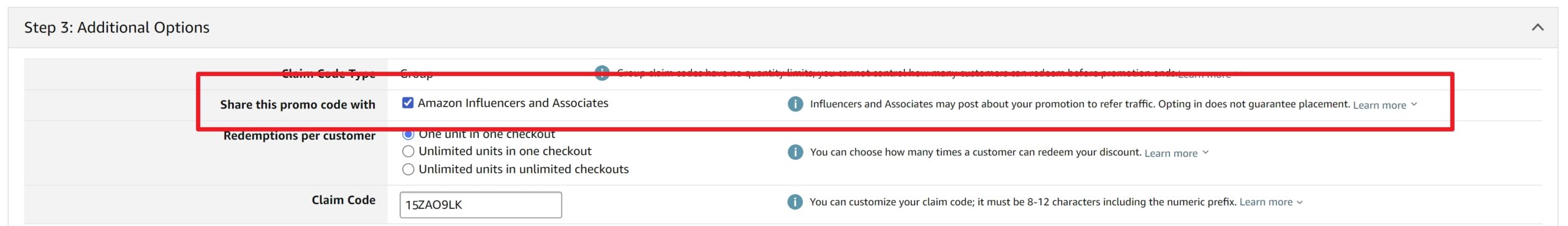The width and height of the screenshot is (1568, 226).
Task: Click the Claim Code text field 15ZAO9LK
Action: (x=481, y=205)
